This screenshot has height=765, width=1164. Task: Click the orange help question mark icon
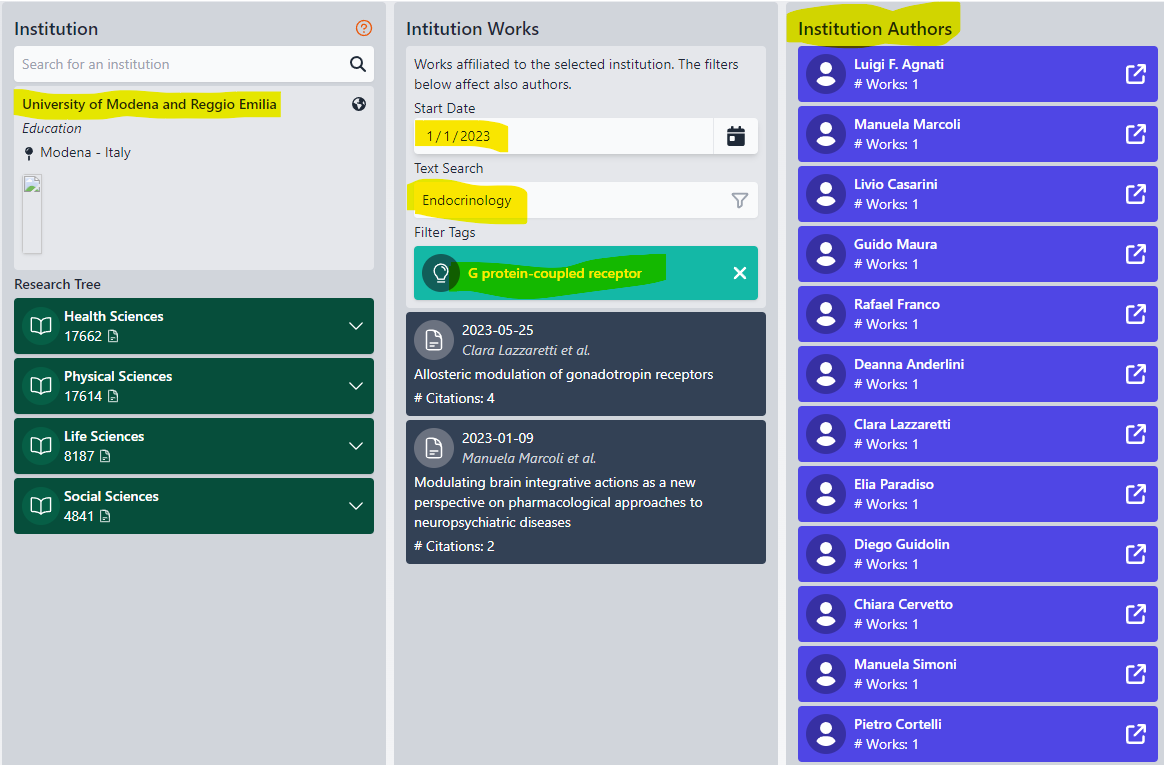(x=364, y=28)
